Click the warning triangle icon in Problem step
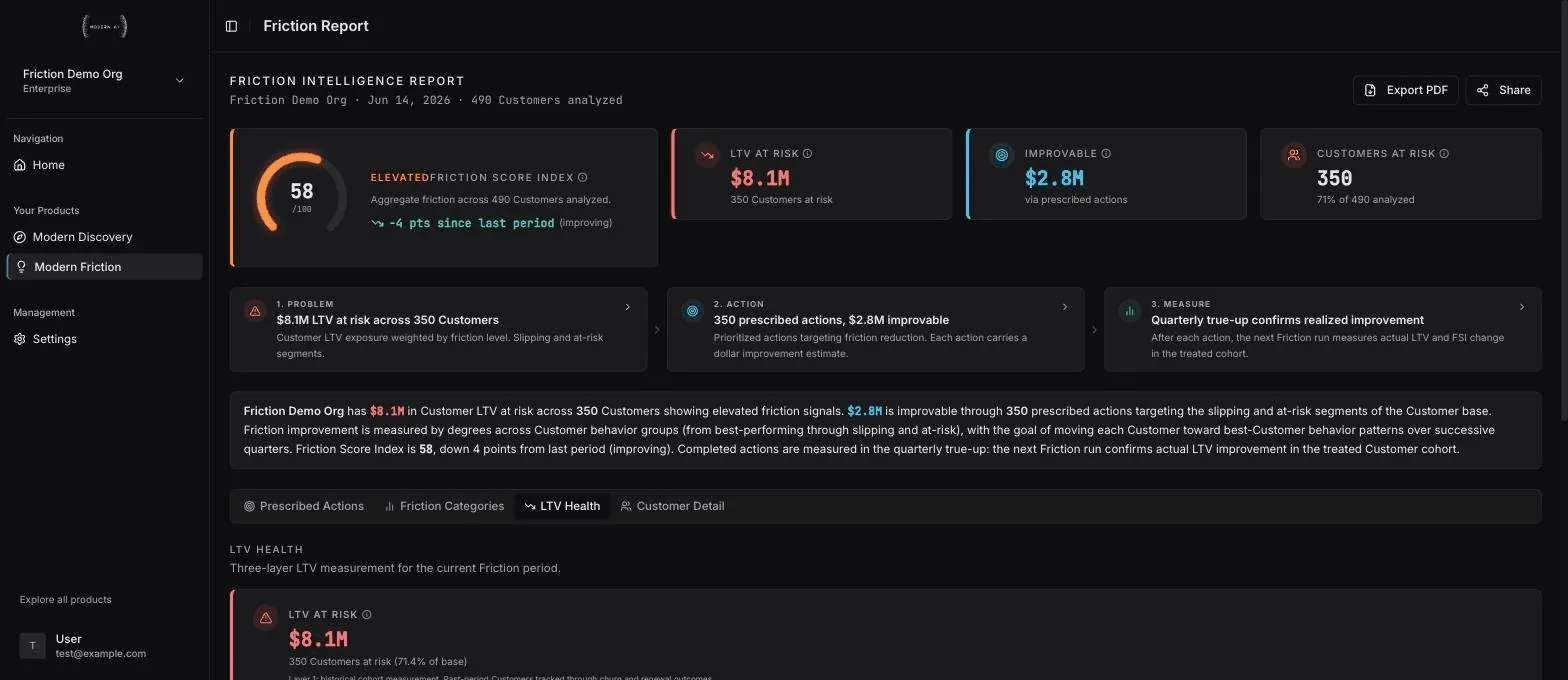 254,311
